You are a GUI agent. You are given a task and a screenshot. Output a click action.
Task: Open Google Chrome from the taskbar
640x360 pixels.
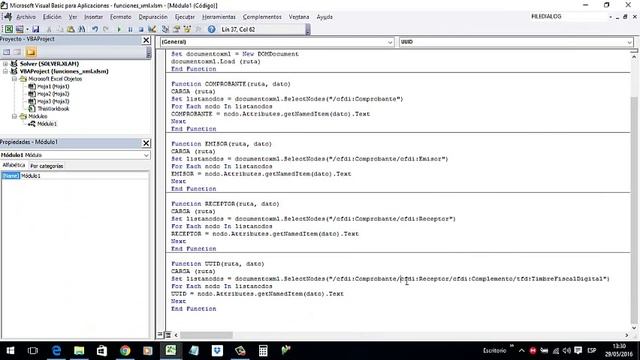pos(125,351)
